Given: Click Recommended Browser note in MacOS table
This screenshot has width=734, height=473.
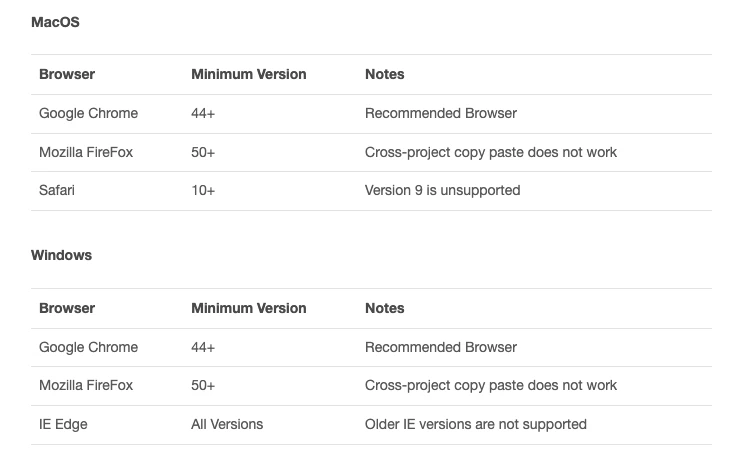Looking at the screenshot, I should (440, 113).
